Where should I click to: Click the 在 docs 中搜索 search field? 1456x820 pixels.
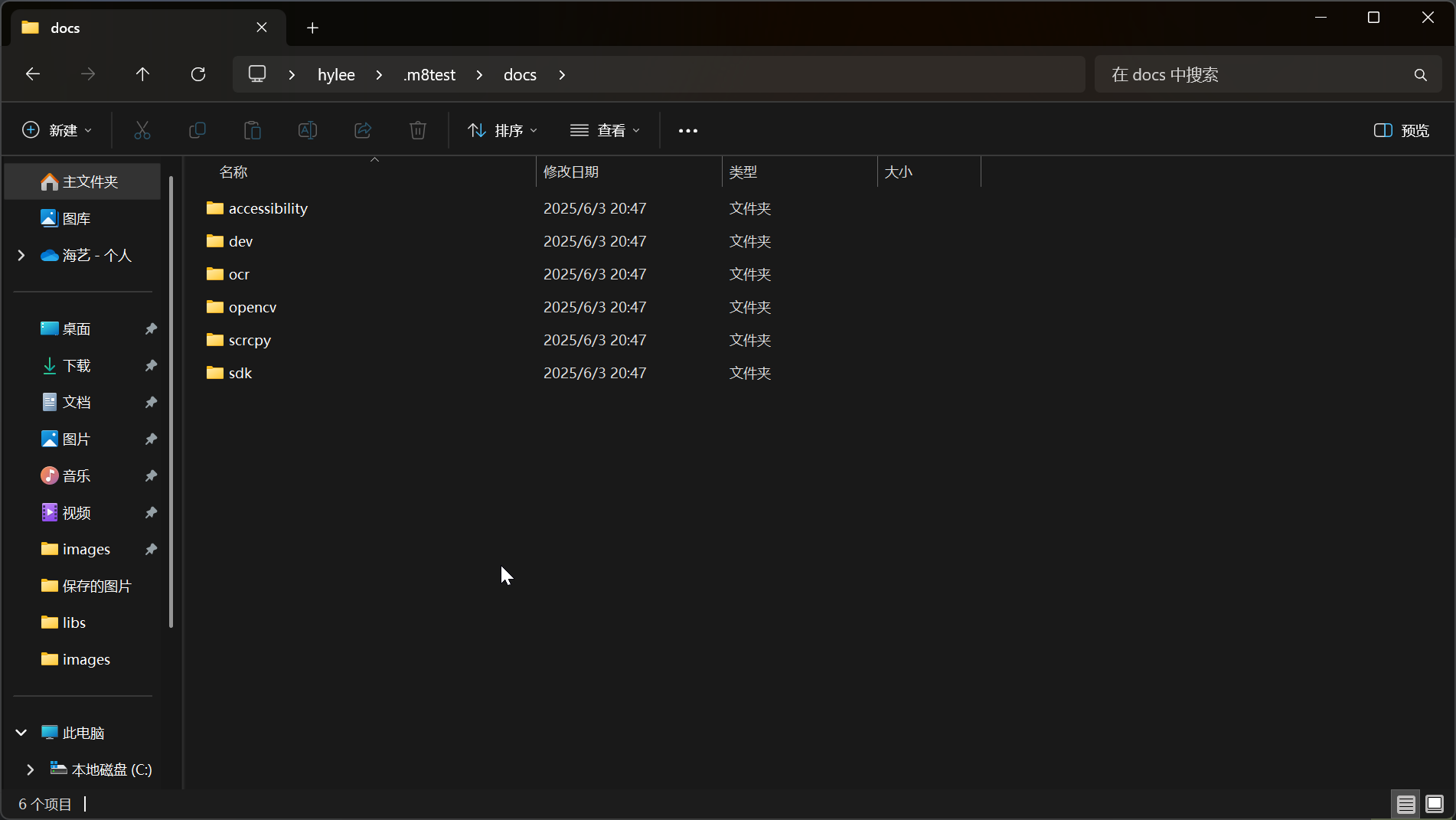1255,75
